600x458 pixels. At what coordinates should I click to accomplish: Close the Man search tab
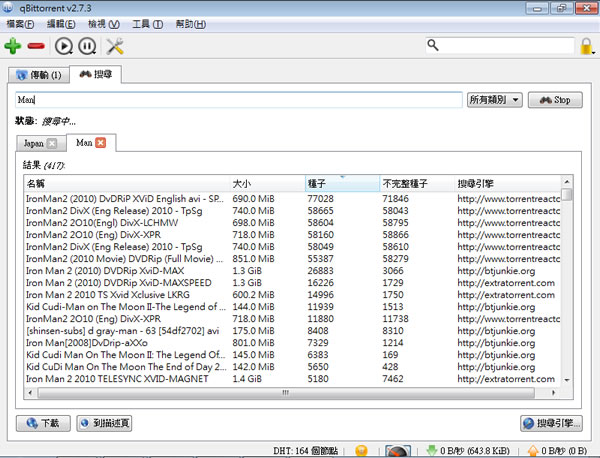click(101, 144)
